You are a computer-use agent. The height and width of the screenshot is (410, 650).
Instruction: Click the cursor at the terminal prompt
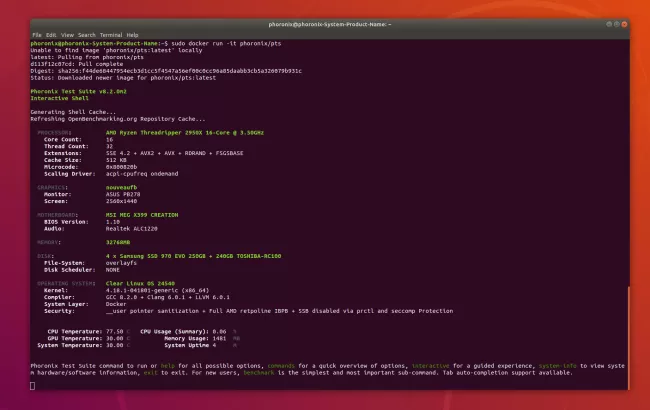pos(33,386)
